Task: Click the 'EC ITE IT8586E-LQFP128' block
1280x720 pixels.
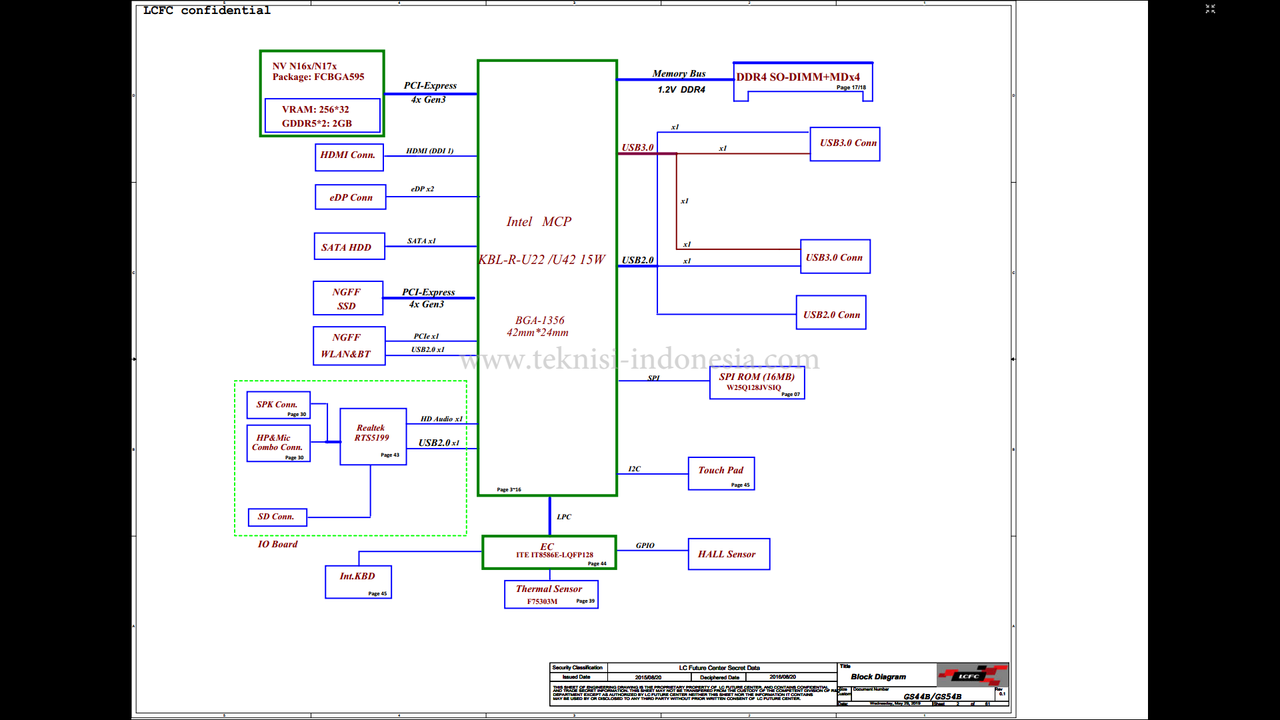Action: (549, 552)
